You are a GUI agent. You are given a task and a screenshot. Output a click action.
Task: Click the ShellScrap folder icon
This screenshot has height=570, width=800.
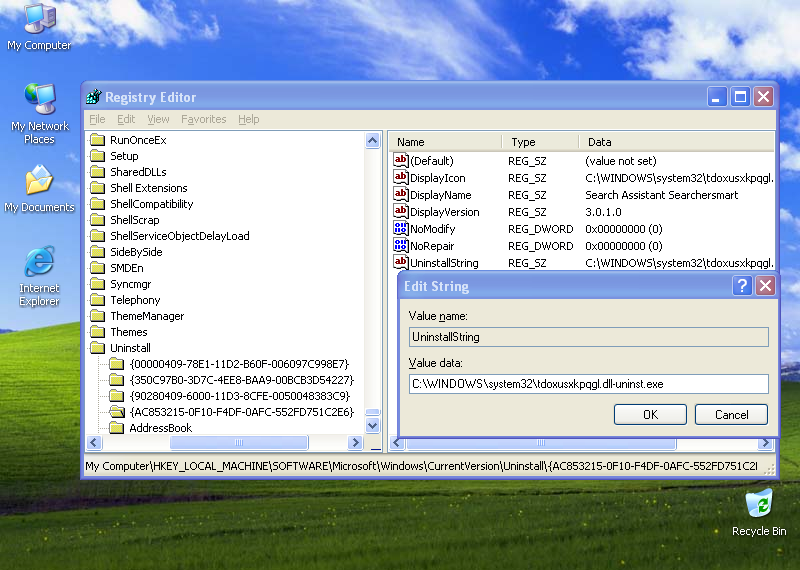click(97, 220)
